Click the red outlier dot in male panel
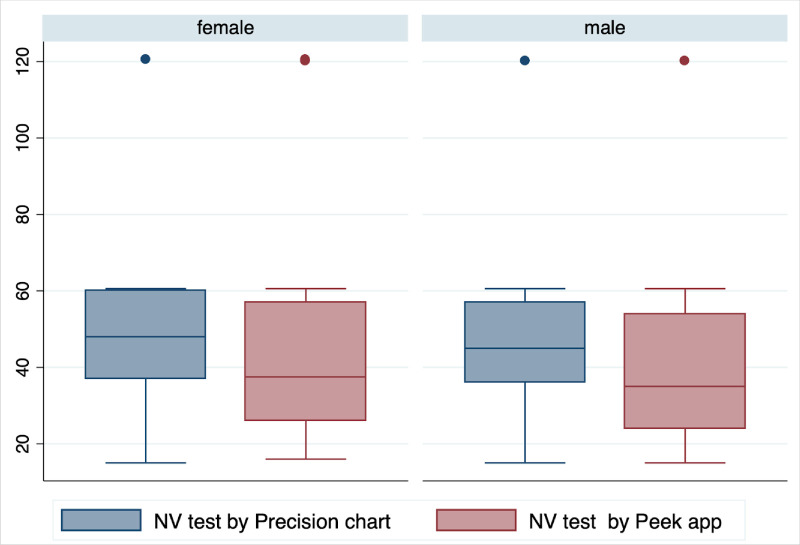Screen dimensions: 800x545 (x=685, y=60)
